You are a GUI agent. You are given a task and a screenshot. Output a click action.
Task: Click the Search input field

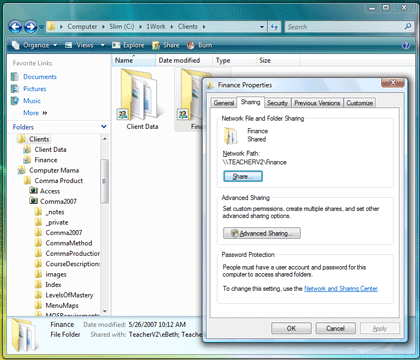point(344,27)
